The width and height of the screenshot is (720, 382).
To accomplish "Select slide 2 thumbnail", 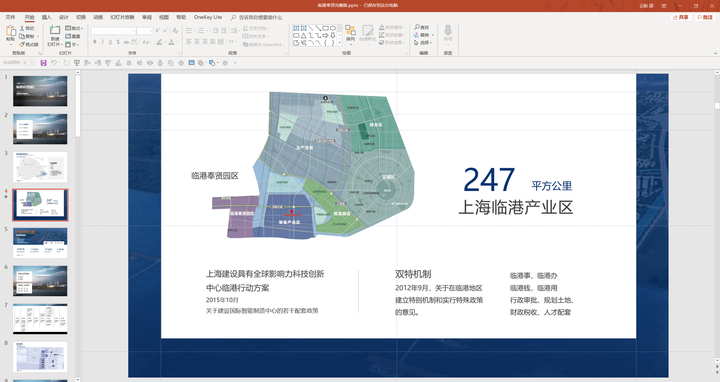I will pos(40,129).
